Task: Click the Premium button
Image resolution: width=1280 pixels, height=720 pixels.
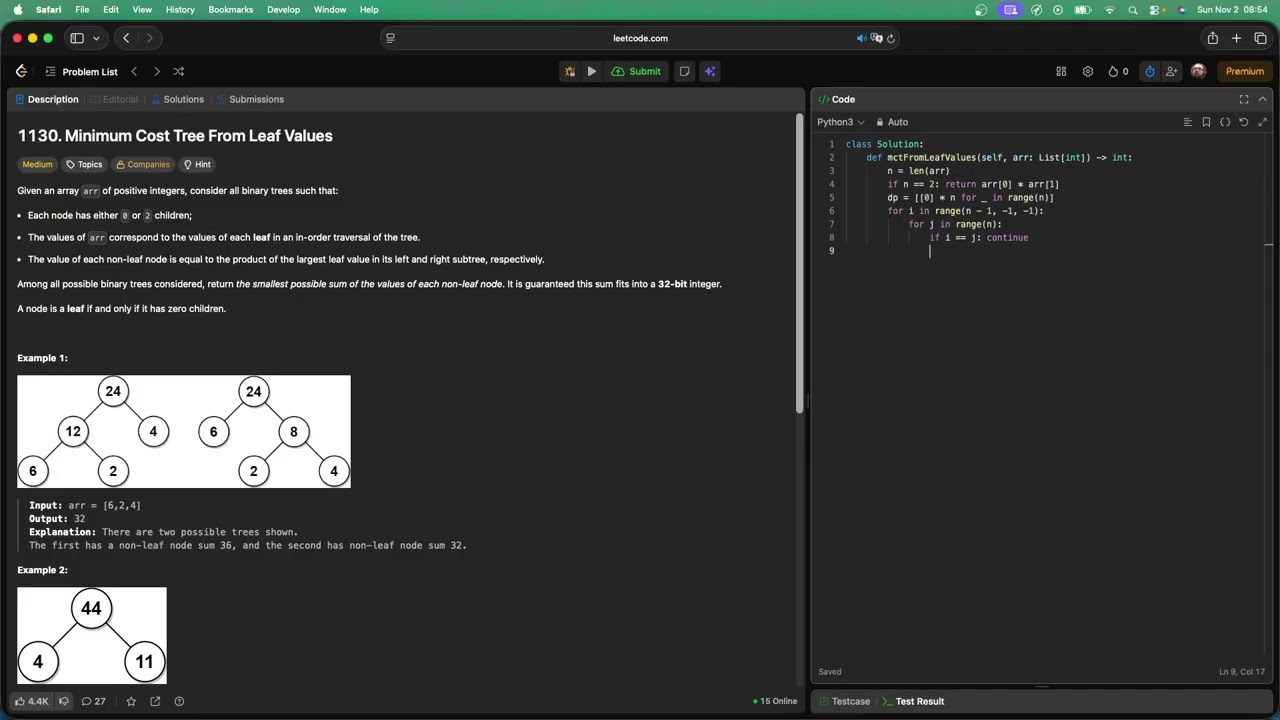Action: pos(1245,71)
